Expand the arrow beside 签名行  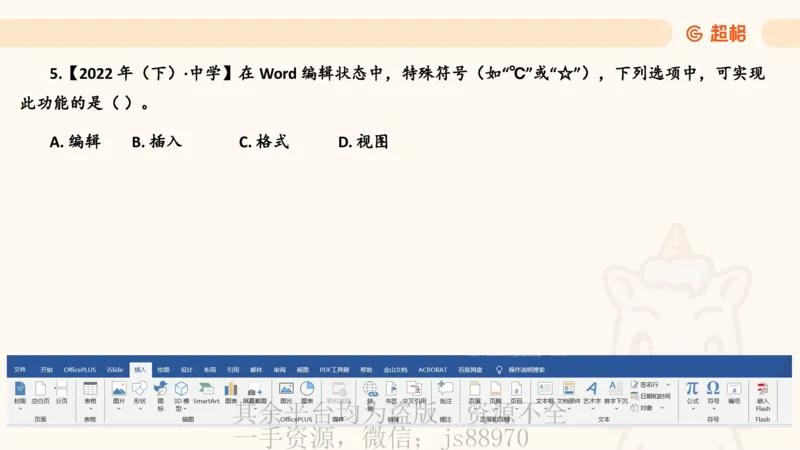(x=668, y=384)
